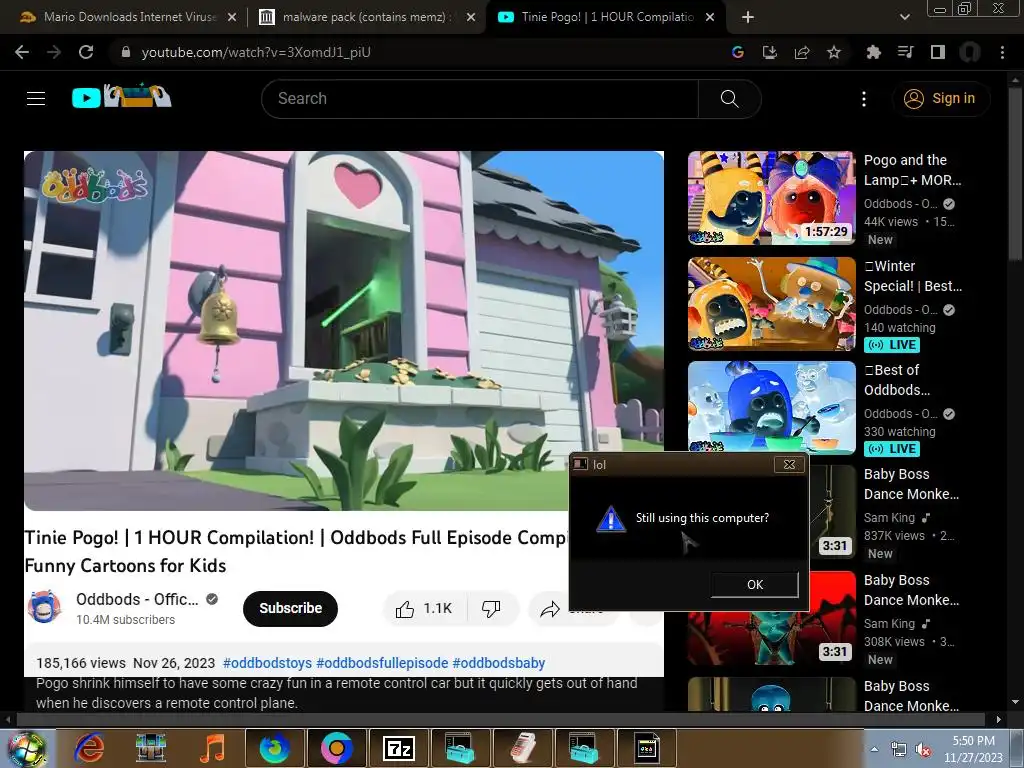Open Internet Explorer from the taskbar

pos(90,748)
